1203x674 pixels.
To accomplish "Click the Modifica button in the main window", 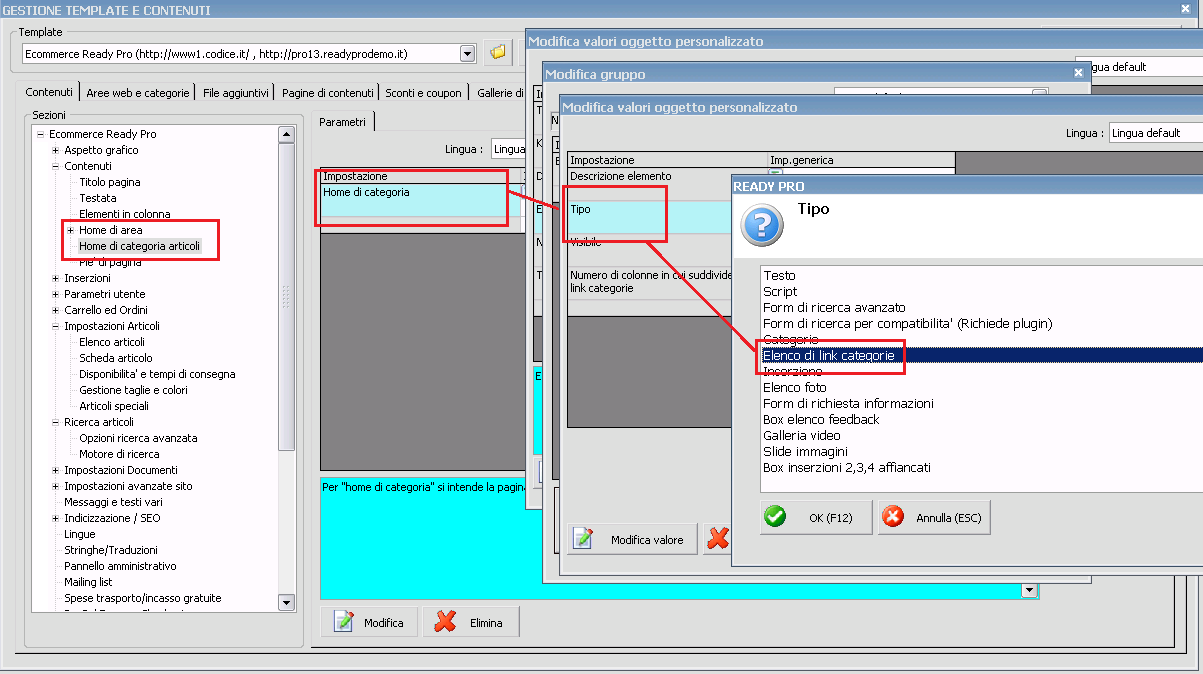I will click(x=370, y=622).
